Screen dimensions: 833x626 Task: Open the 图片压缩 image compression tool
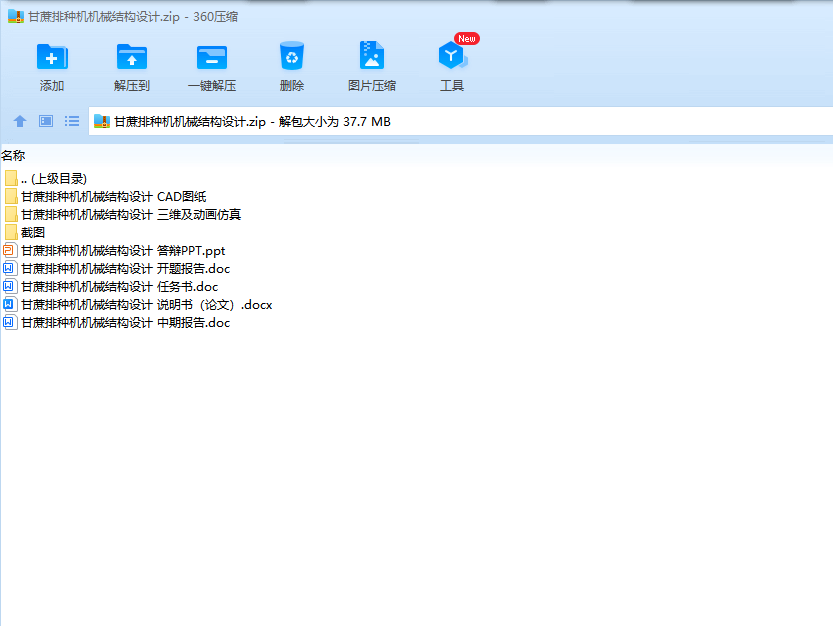coord(371,55)
